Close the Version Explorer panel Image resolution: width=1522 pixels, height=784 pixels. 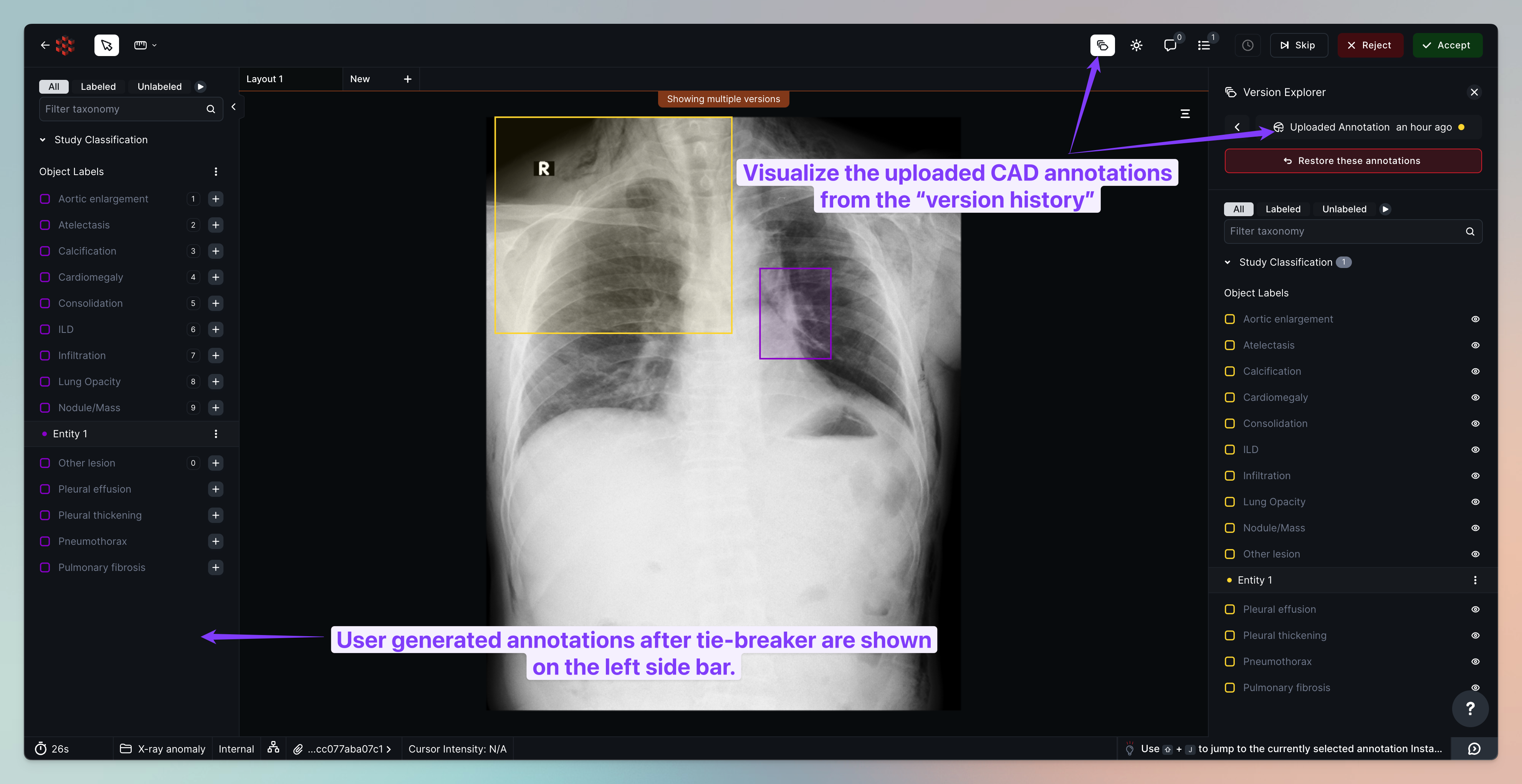point(1474,92)
